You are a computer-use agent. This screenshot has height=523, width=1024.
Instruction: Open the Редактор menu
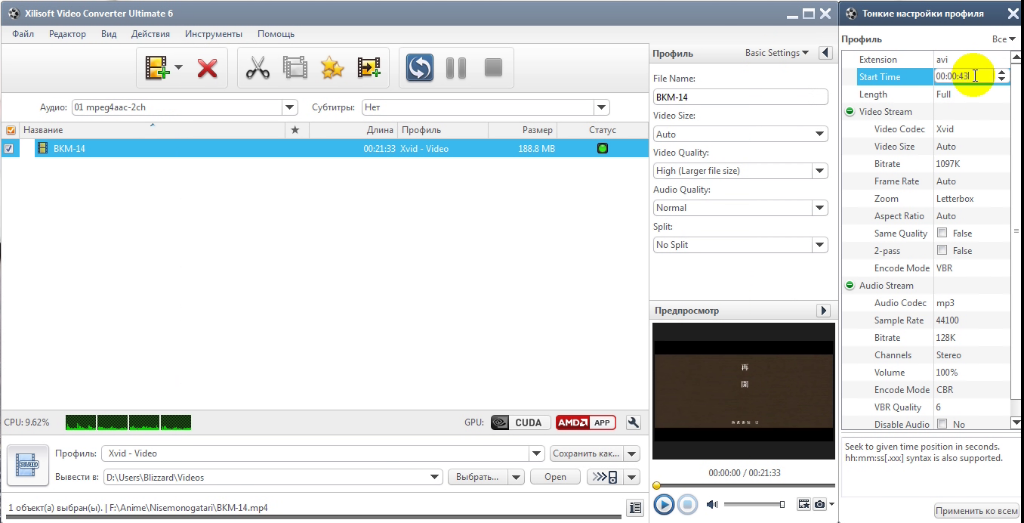67,34
